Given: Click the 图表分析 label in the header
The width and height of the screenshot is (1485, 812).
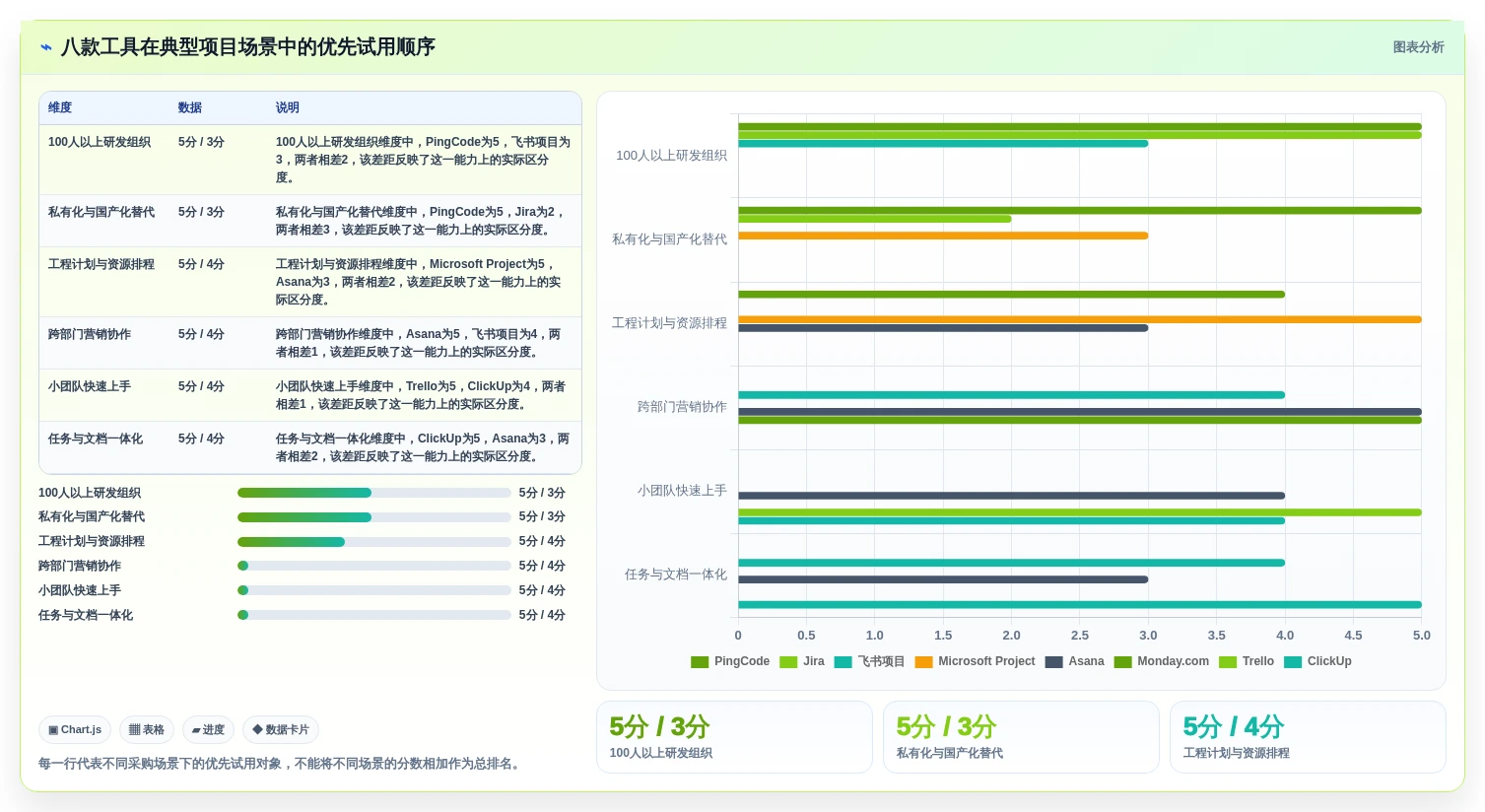Looking at the screenshot, I should click(1418, 47).
